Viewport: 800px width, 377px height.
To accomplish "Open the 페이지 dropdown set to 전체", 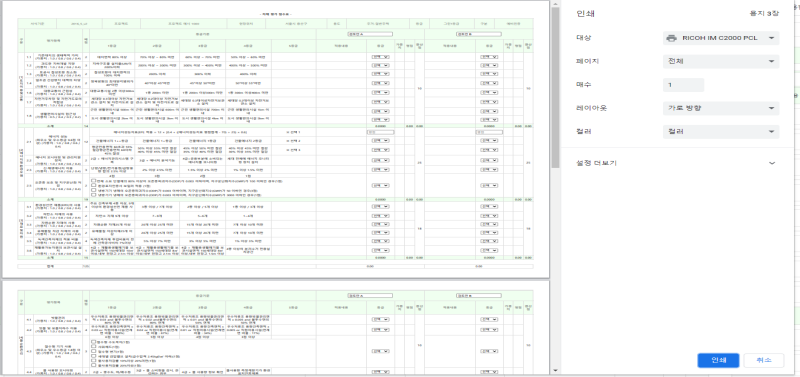I will coord(721,62).
